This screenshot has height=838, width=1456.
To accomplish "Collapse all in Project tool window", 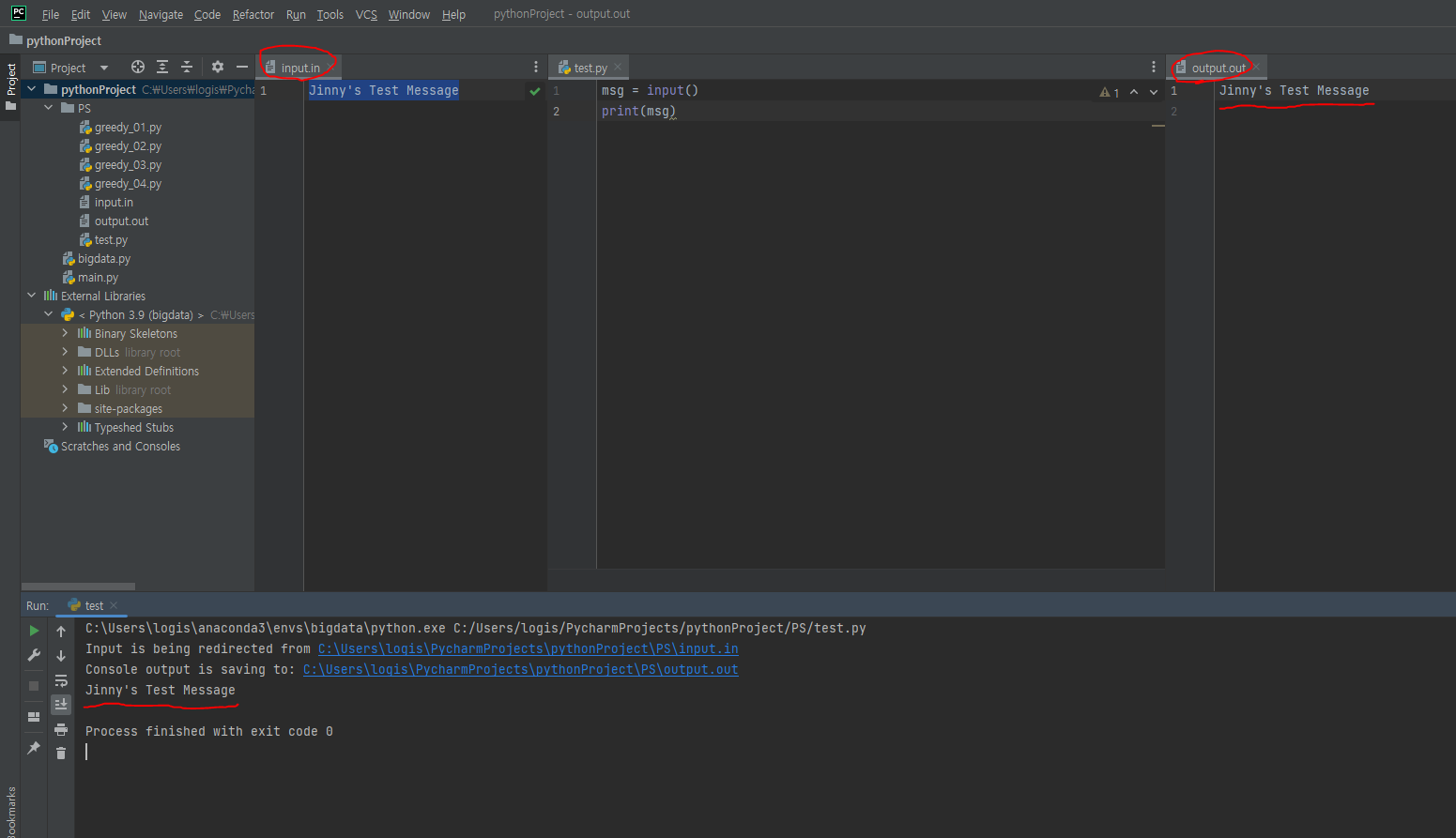I will (187, 67).
